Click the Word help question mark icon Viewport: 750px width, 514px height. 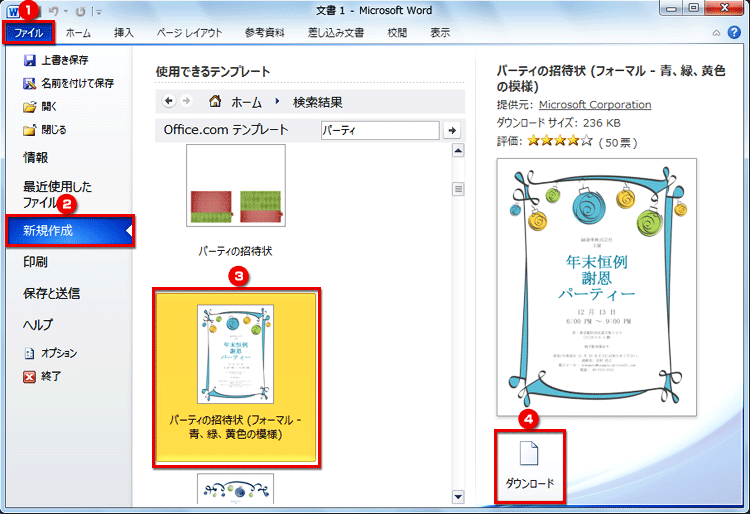click(x=734, y=33)
